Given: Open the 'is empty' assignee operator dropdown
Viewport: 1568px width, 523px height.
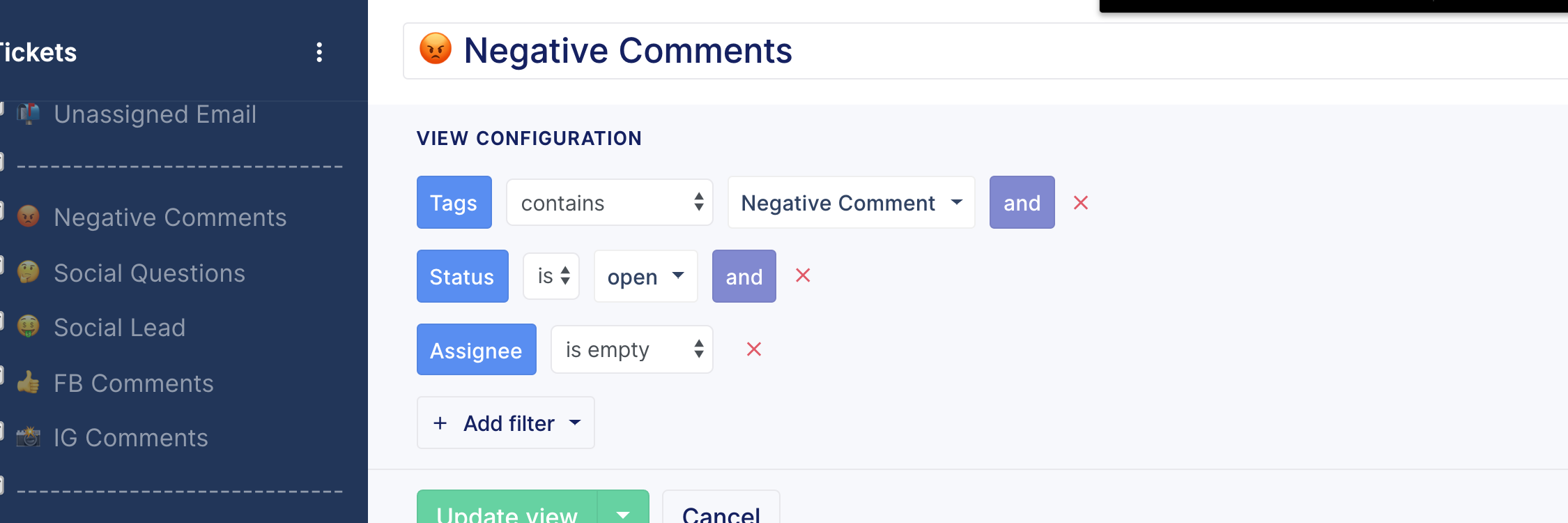Looking at the screenshot, I should pos(631,349).
